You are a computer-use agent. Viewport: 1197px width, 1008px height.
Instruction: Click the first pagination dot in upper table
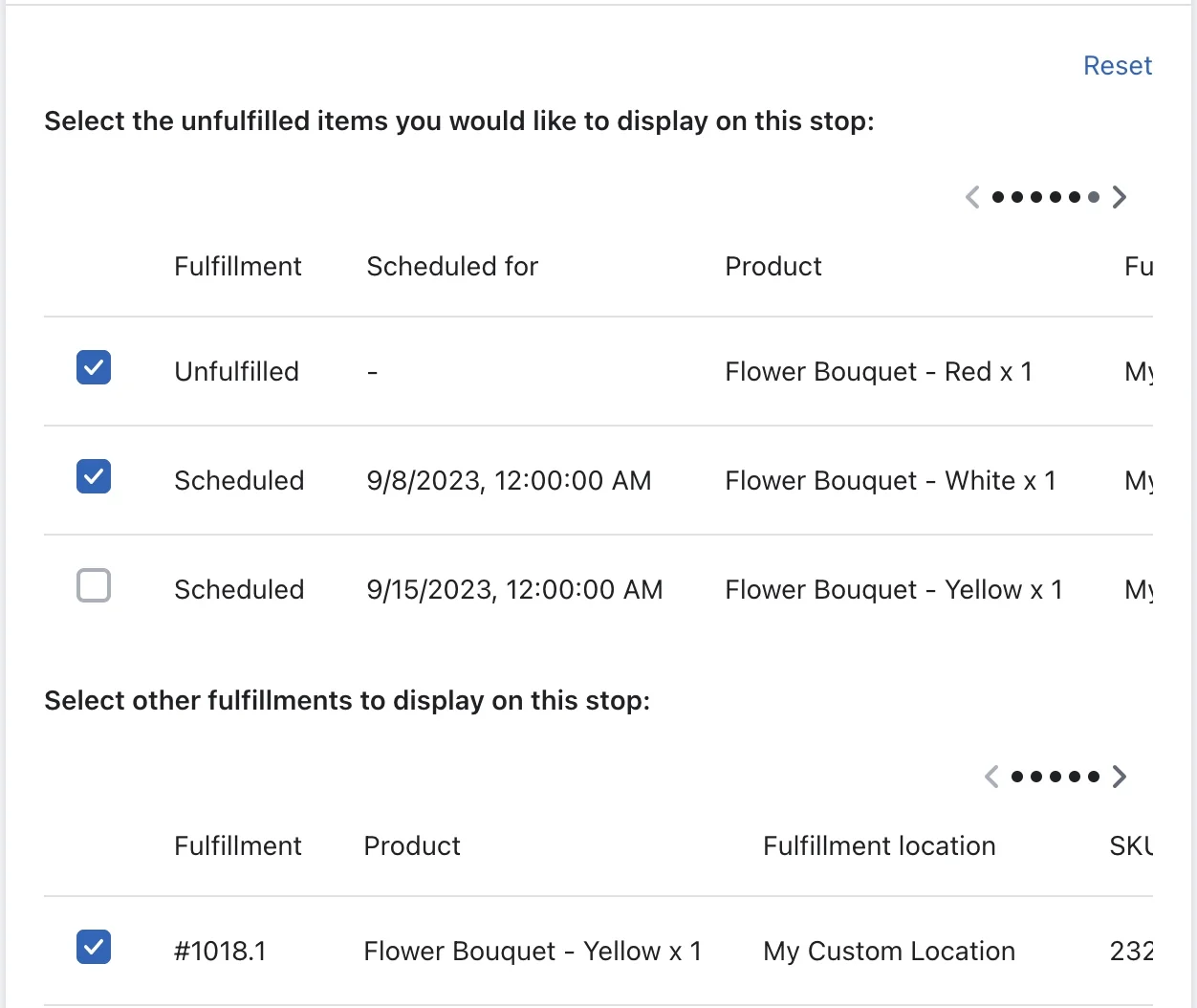(998, 197)
